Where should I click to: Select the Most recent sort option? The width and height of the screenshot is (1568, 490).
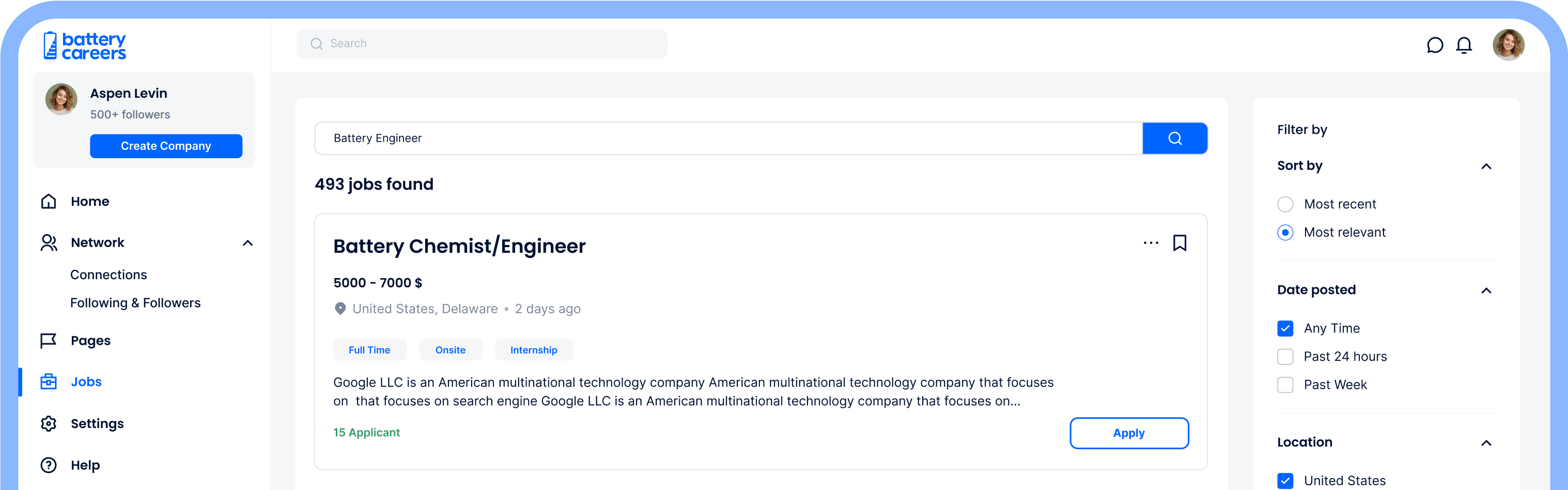[1285, 204]
